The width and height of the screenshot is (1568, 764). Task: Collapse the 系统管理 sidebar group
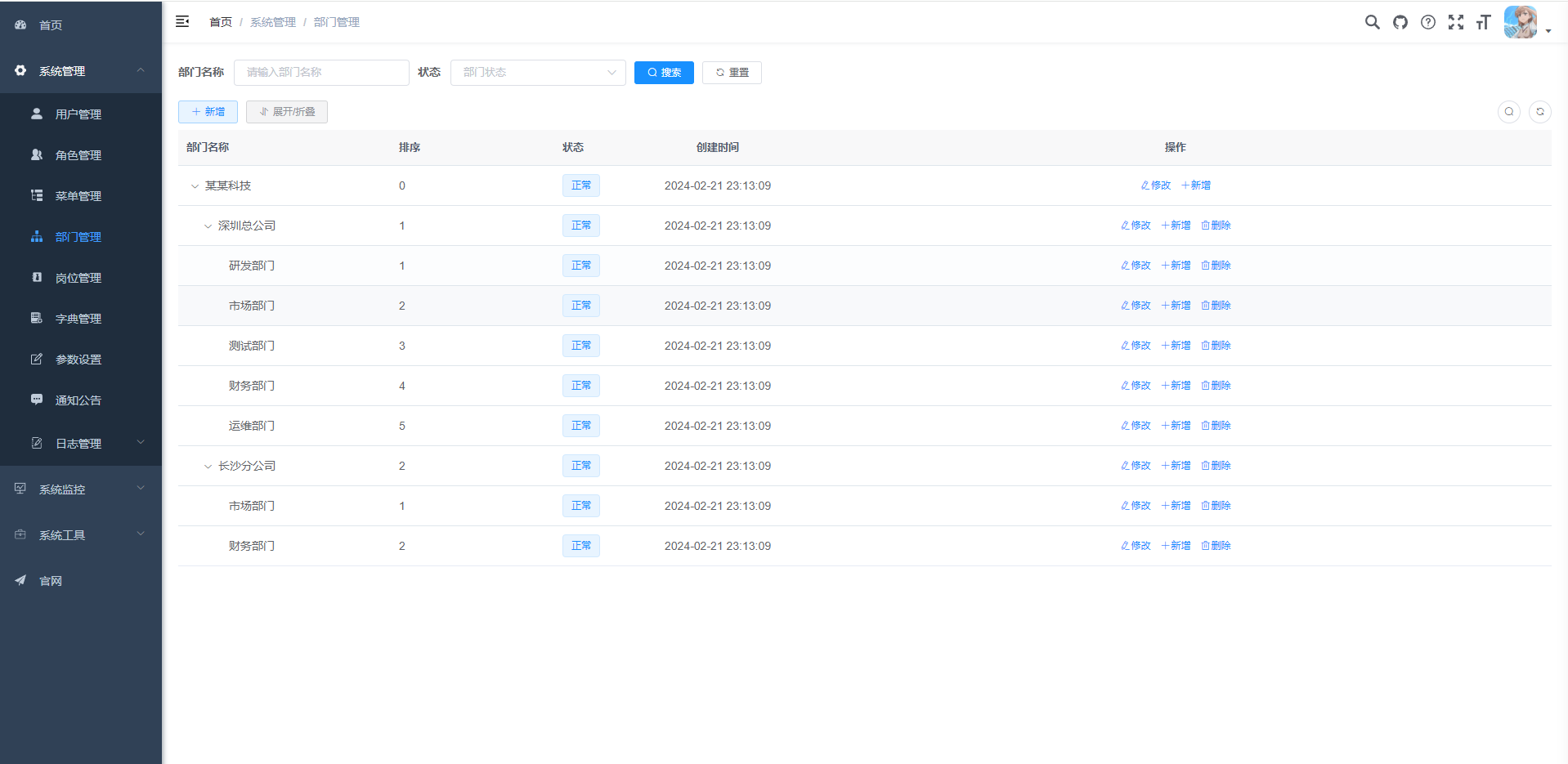click(x=81, y=71)
